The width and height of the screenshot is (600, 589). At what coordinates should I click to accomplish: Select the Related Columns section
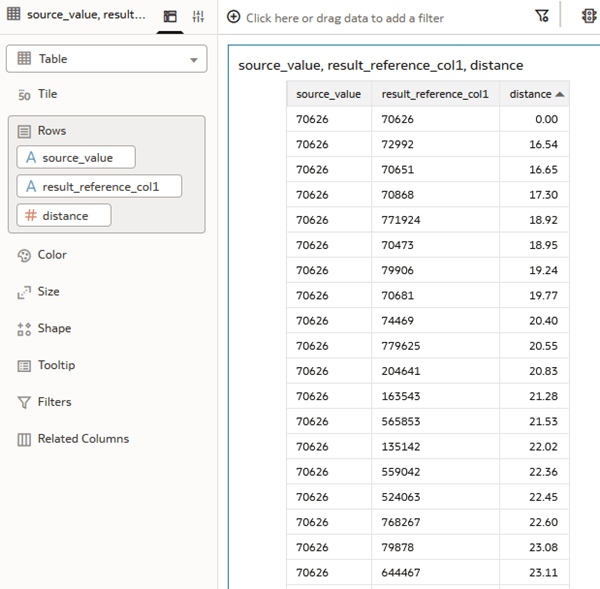(x=83, y=438)
